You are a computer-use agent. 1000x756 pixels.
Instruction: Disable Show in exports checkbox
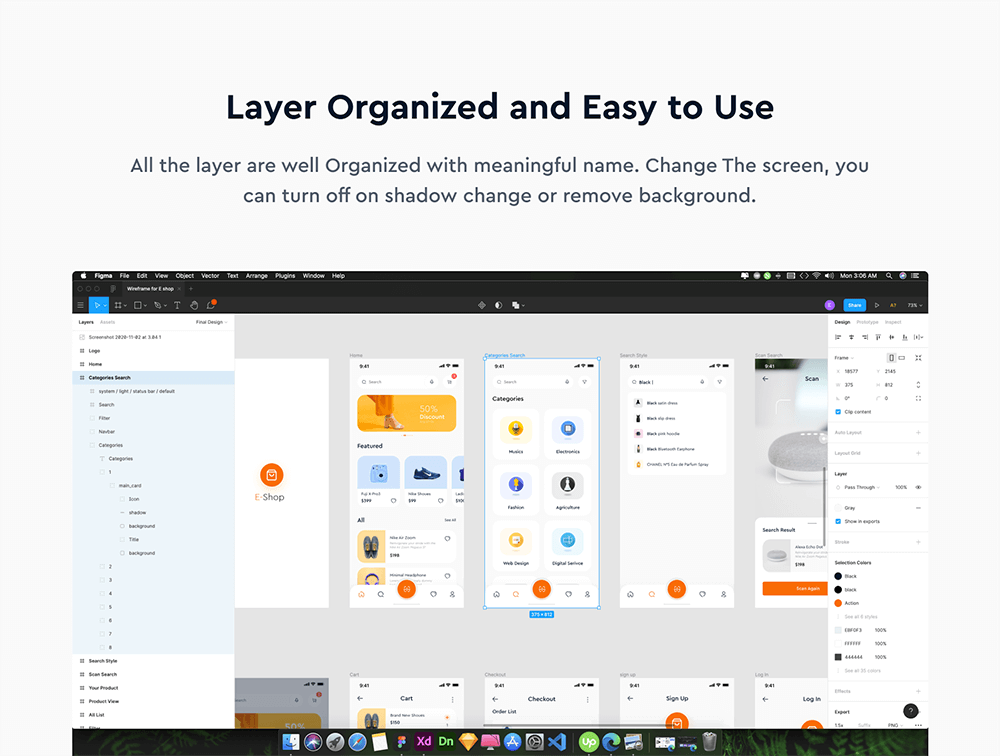coord(838,521)
